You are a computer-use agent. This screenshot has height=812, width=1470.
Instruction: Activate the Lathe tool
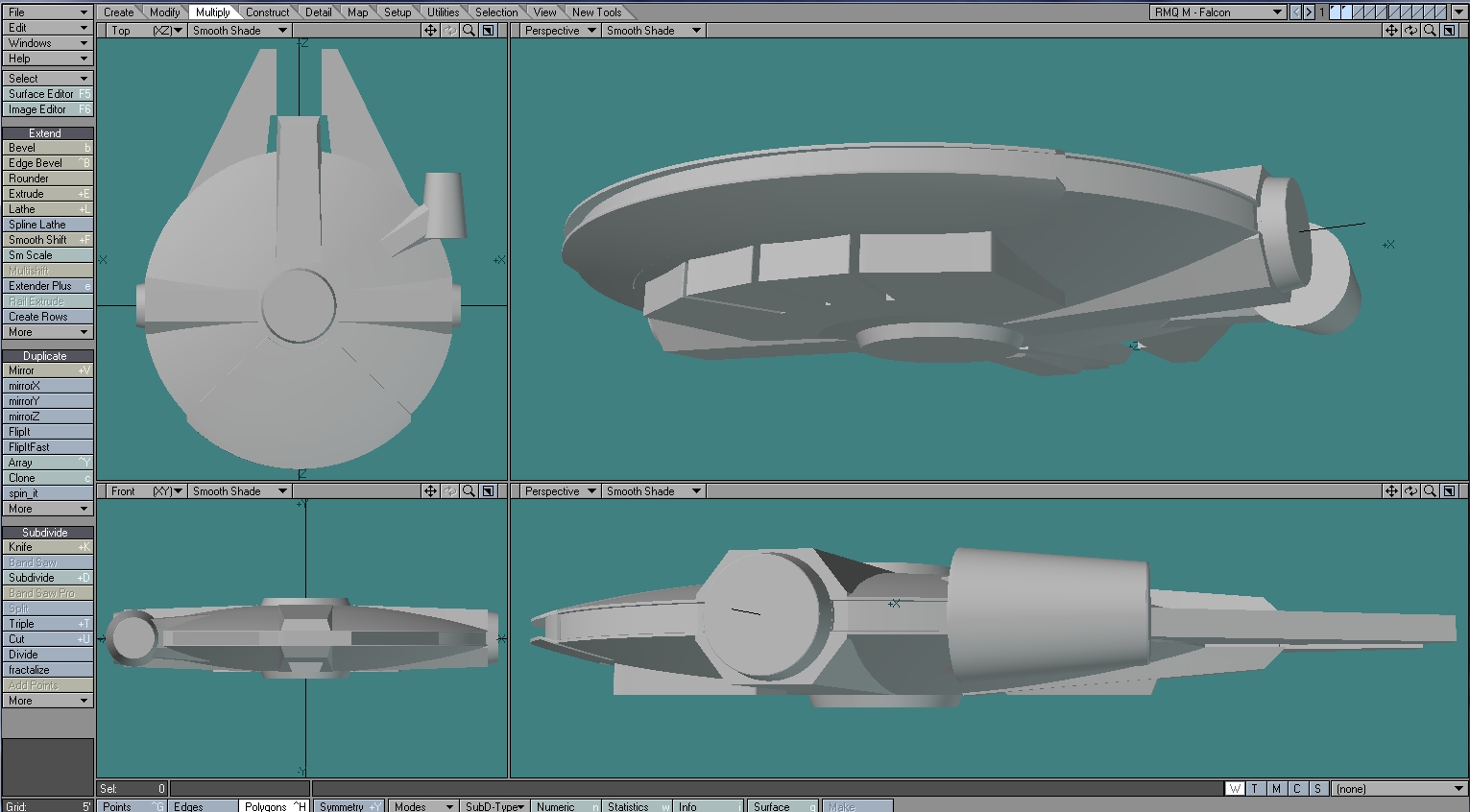(47, 209)
